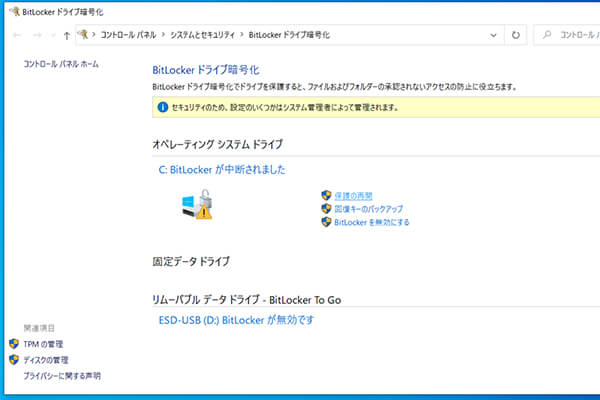Image resolution: width=600 pixels, height=400 pixels.
Task: Click the shield icon beside TPM の管理
Action: point(14,344)
